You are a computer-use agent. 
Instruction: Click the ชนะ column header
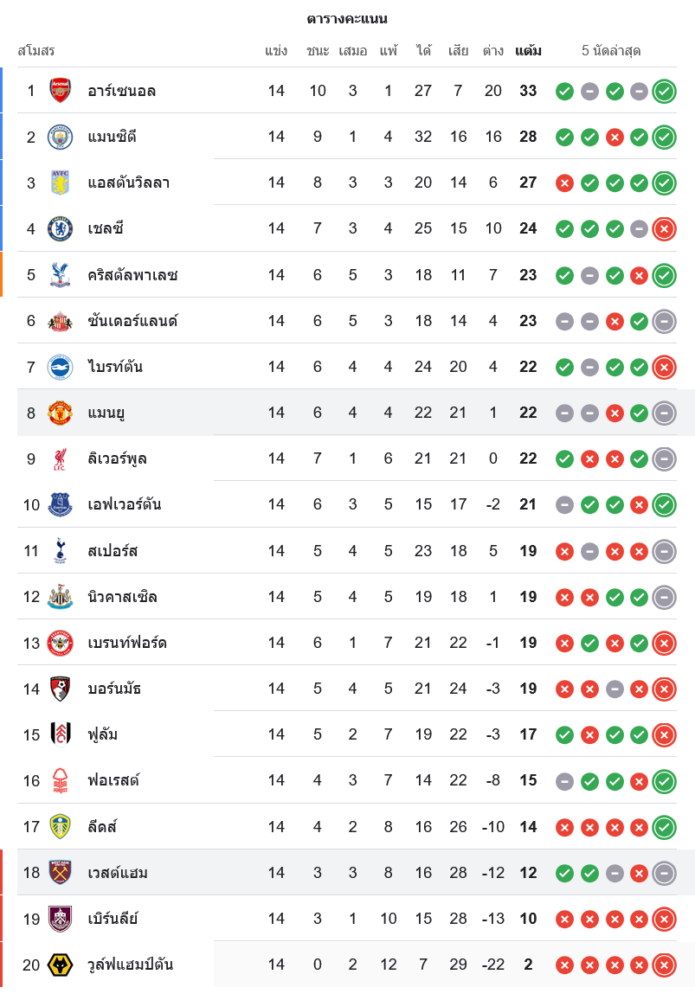318,50
